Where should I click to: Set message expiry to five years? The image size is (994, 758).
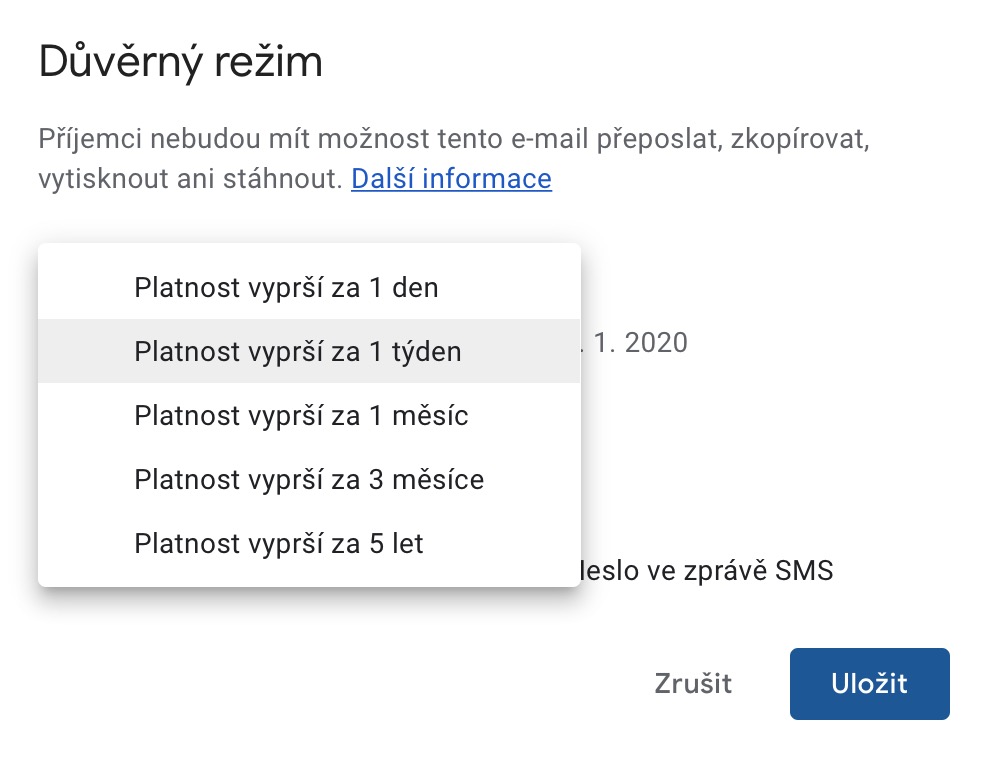coord(279,544)
